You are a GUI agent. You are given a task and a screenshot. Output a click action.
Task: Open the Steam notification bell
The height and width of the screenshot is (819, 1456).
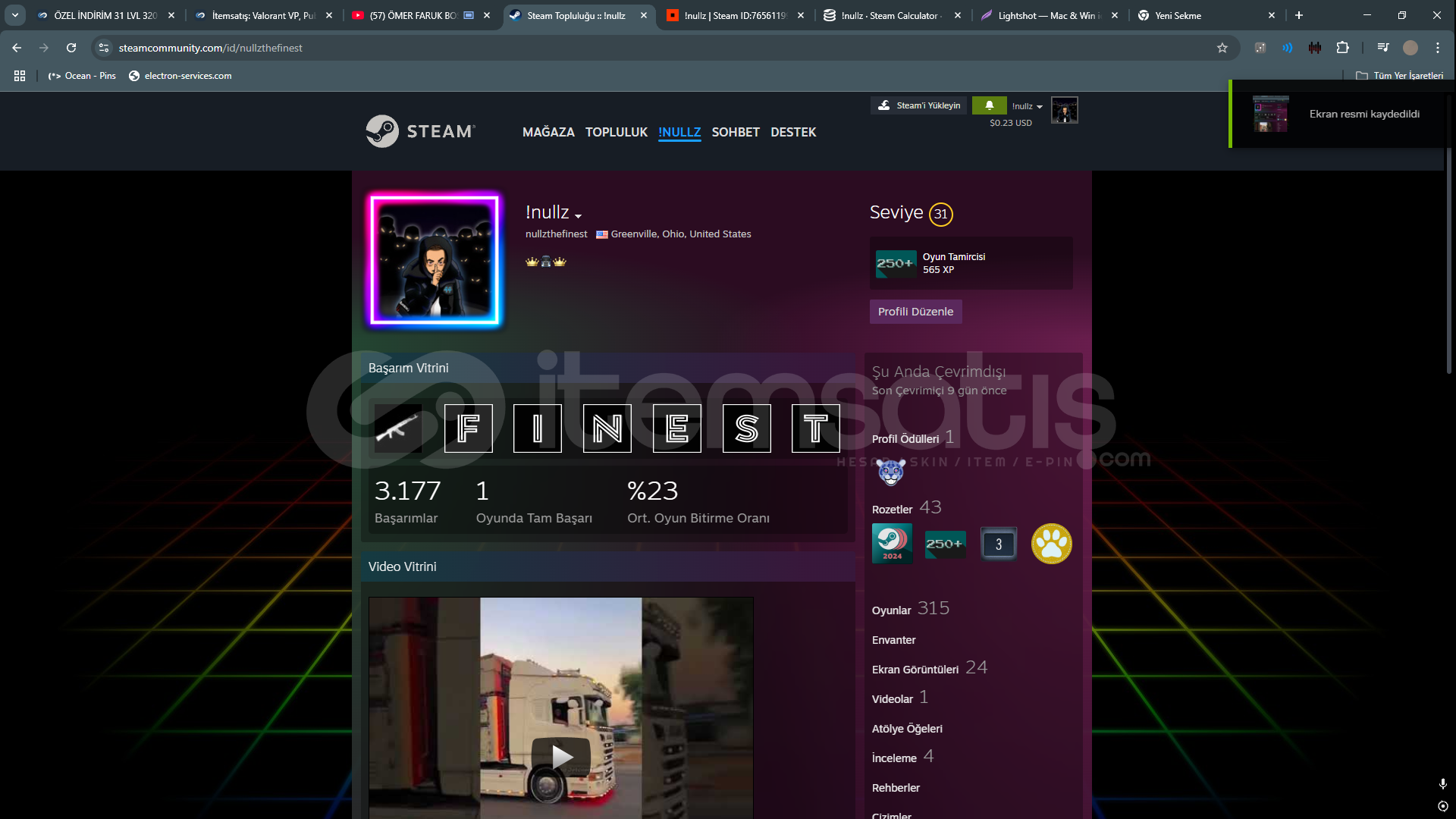990,105
